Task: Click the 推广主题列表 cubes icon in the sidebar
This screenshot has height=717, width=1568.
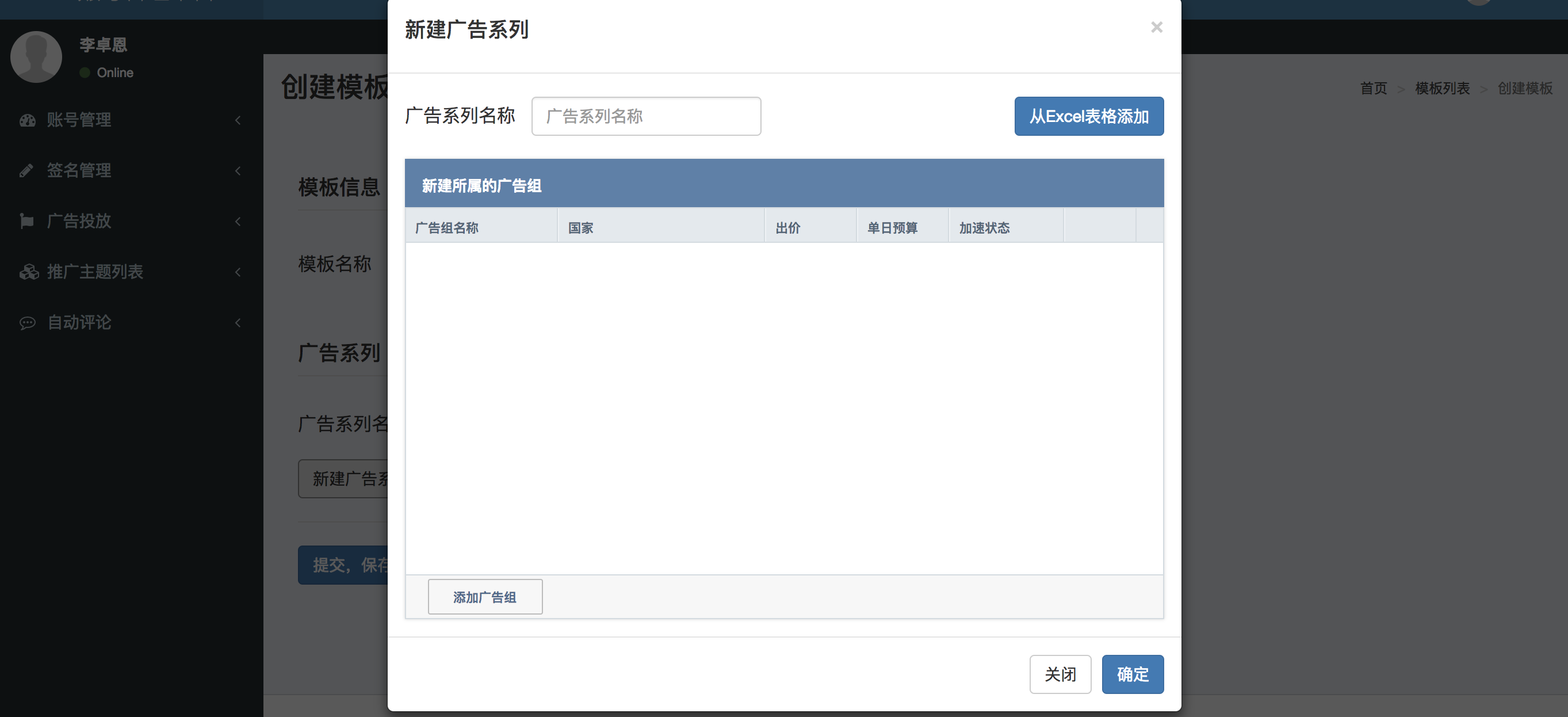Action: (29, 272)
